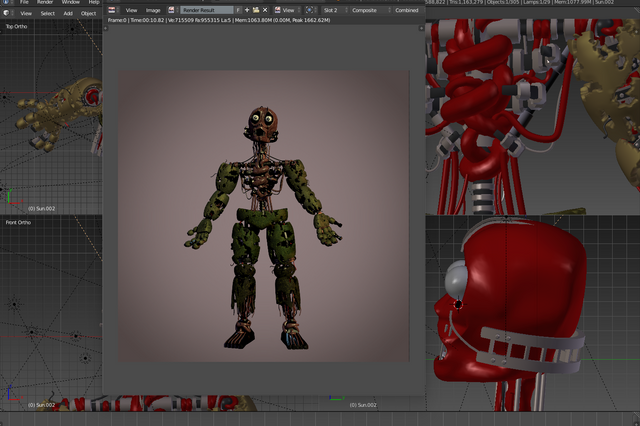Click the Add menu in 3D viewport
This screenshot has height=426, width=640.
(x=68, y=13)
